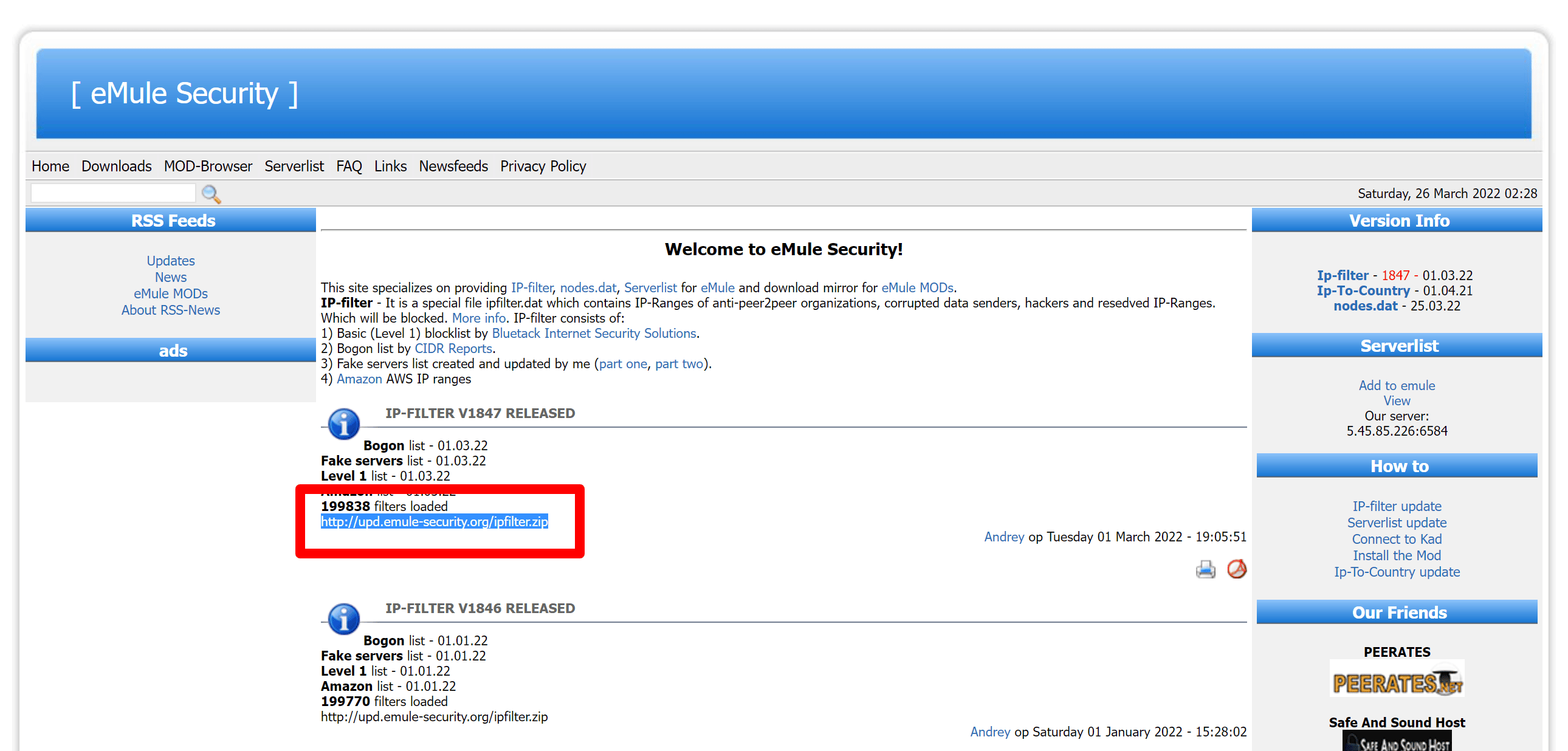Image resolution: width=1568 pixels, height=751 pixels.
Task: Click nodes.dat link in Version Info
Action: [x=1365, y=306]
